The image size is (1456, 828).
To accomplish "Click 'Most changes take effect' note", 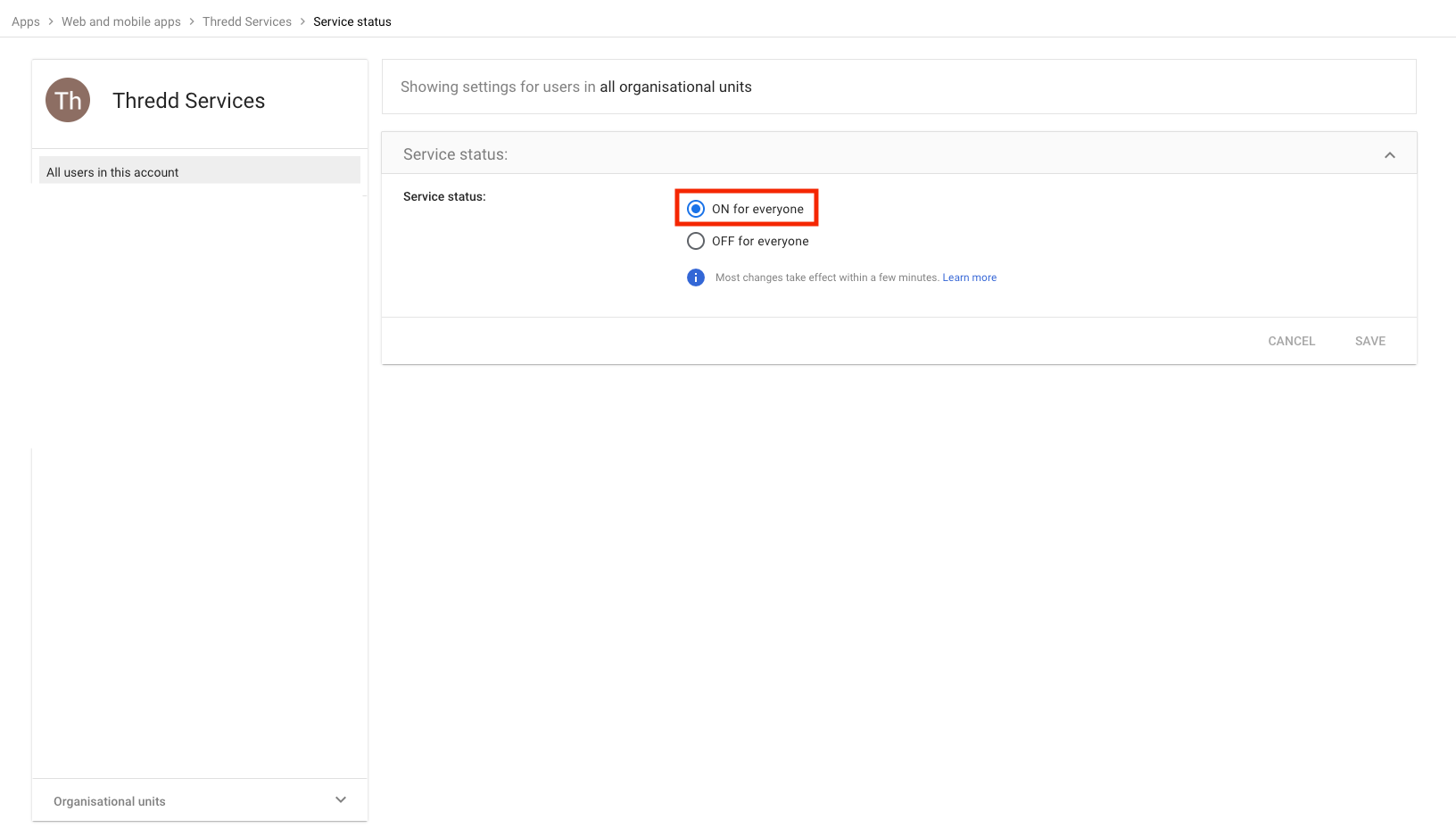I will (x=827, y=277).
